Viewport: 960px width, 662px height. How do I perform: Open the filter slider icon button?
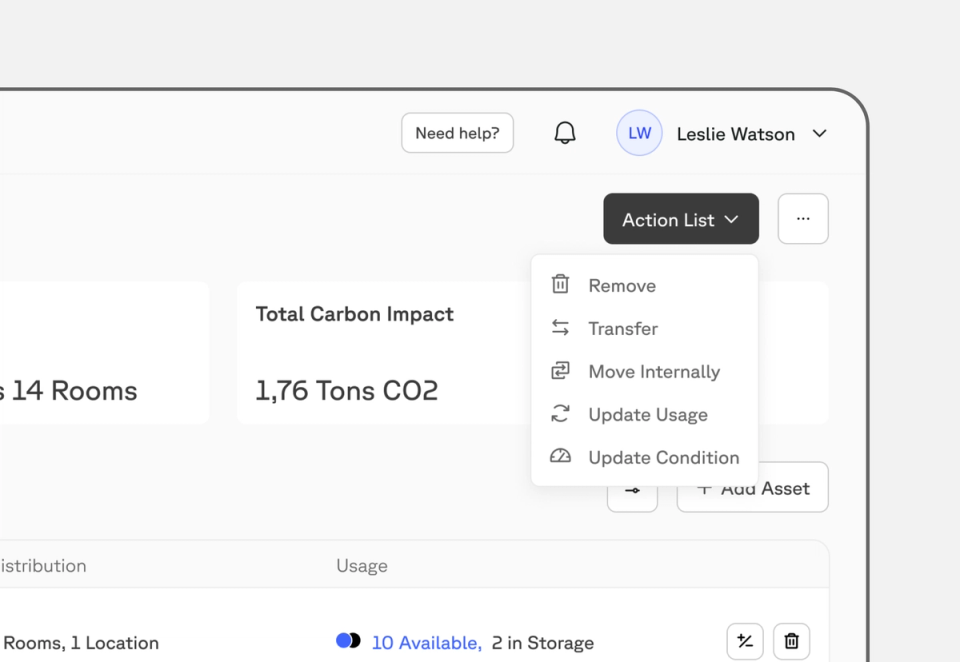(632, 491)
